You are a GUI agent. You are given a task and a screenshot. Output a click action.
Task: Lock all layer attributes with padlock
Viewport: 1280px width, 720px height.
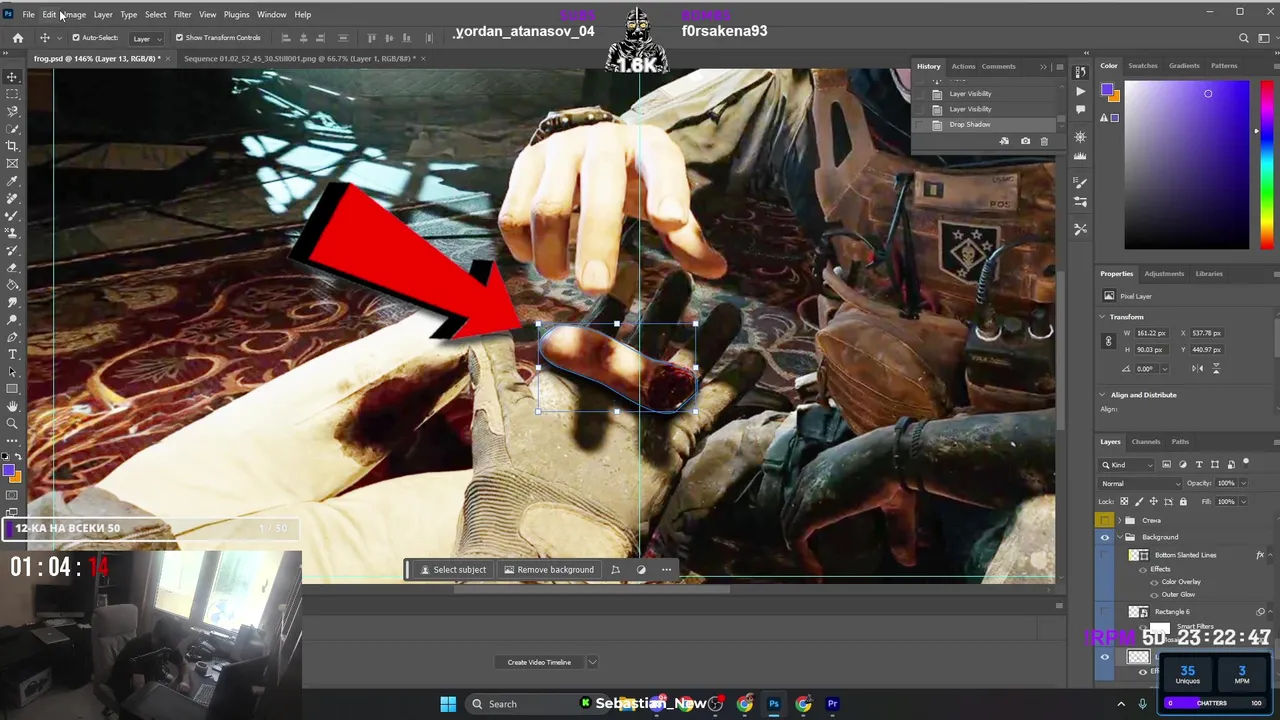pyautogui.click(x=1183, y=501)
